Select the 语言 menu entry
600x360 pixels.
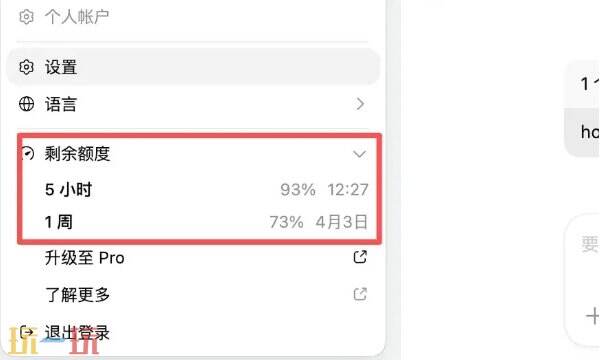pos(193,104)
